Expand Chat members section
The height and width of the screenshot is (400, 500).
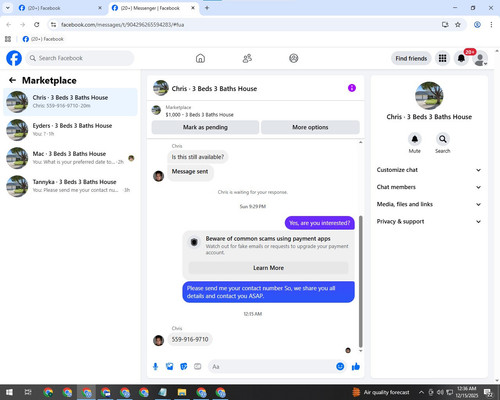click(x=429, y=187)
